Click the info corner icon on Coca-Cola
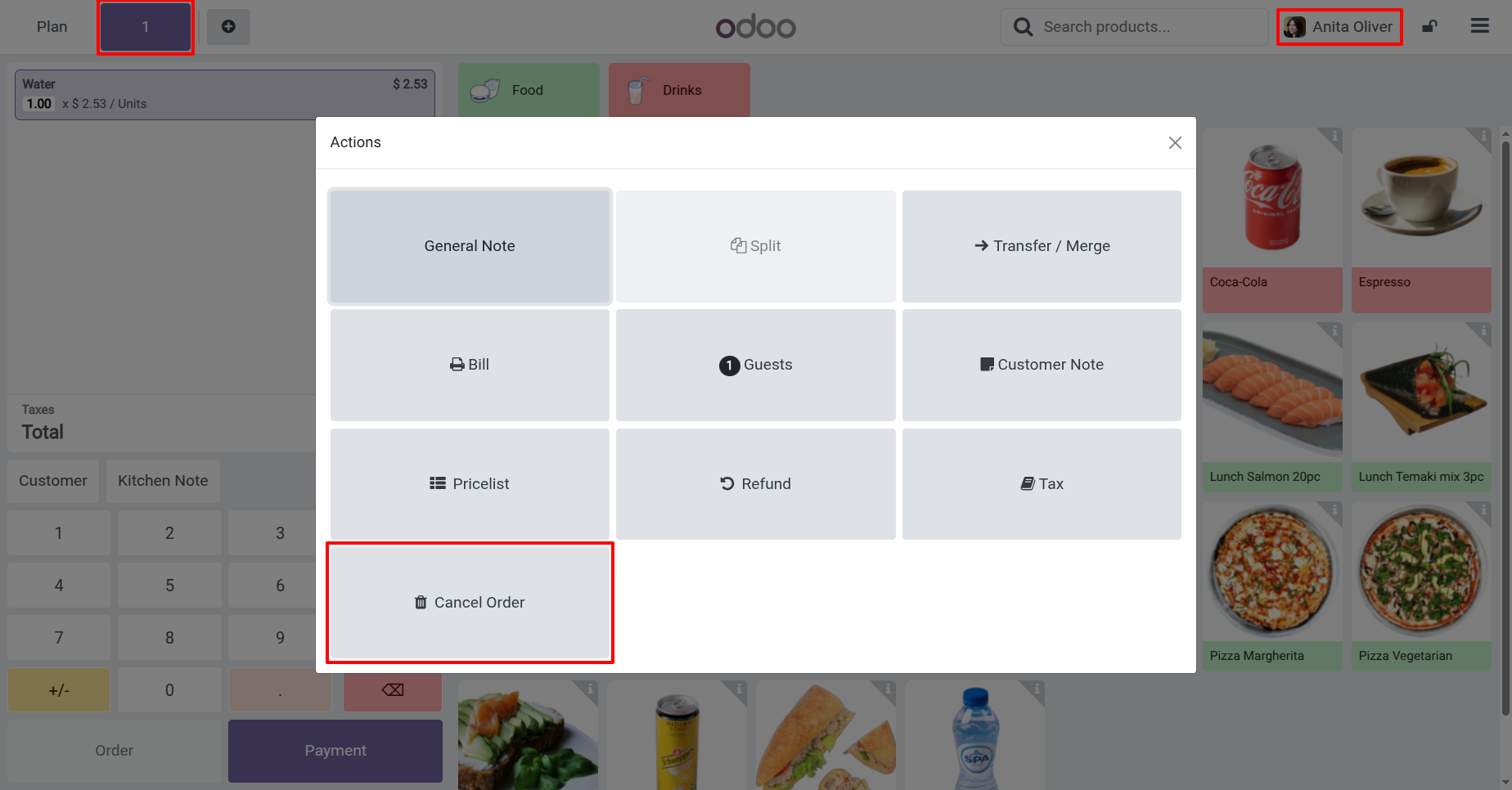 tap(1334, 136)
